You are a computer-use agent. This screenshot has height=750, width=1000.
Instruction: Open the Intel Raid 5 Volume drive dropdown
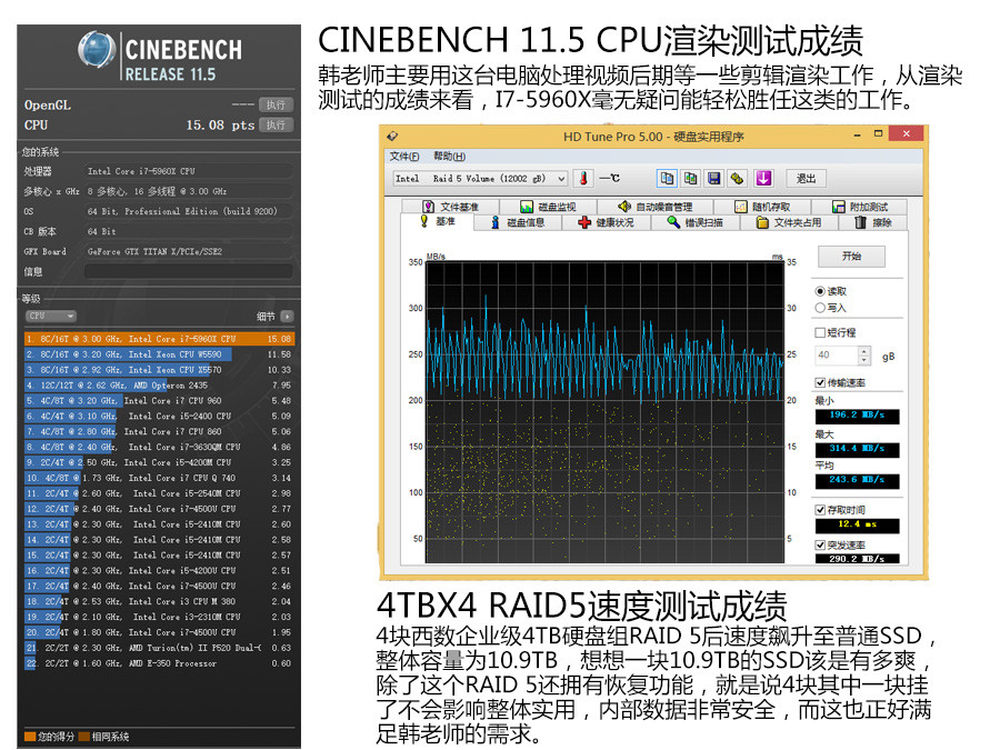[480, 179]
